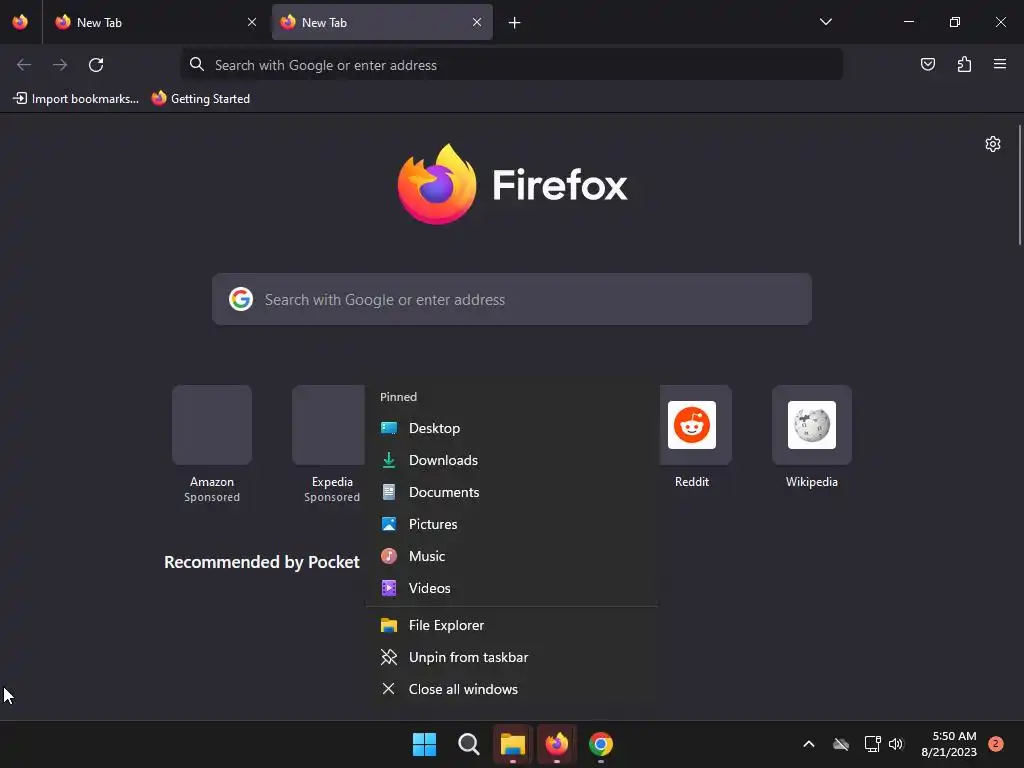Click Firefox View icon at tab strip start
This screenshot has width=1024, height=768.
20,22
